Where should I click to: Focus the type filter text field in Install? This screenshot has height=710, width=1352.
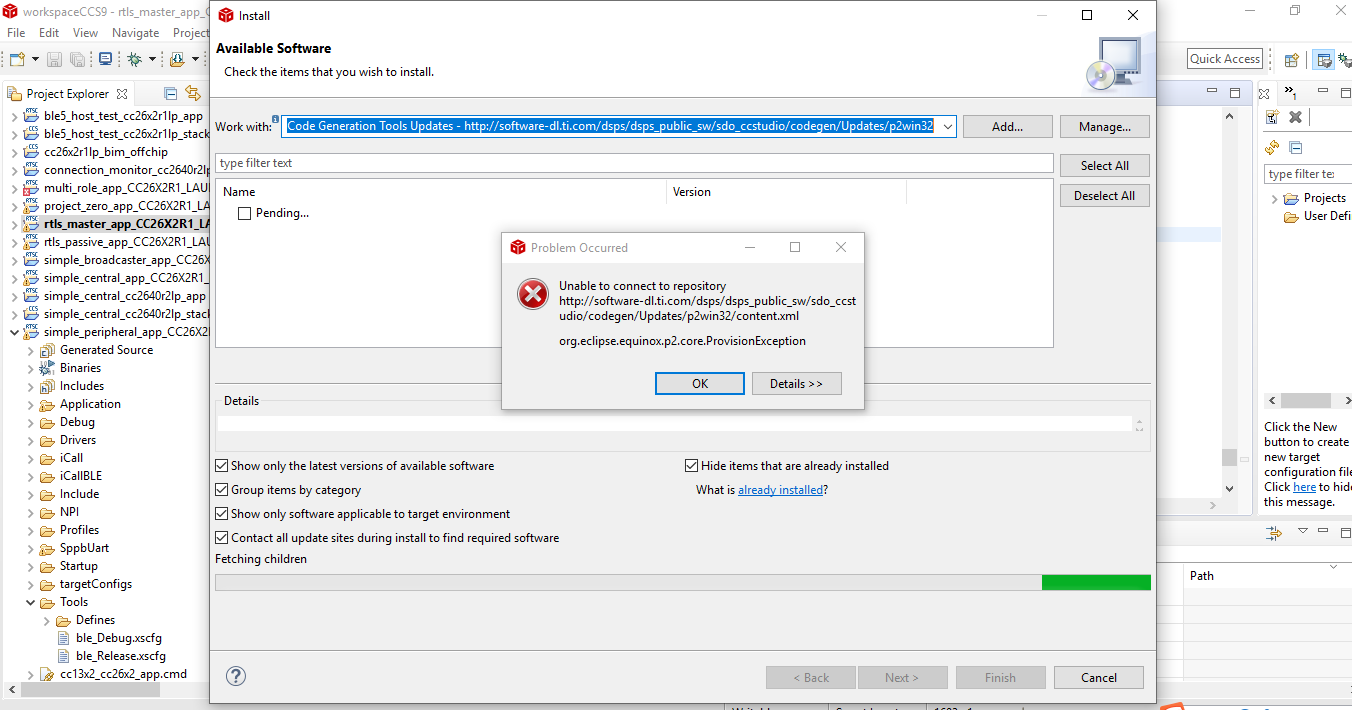[x=634, y=163]
